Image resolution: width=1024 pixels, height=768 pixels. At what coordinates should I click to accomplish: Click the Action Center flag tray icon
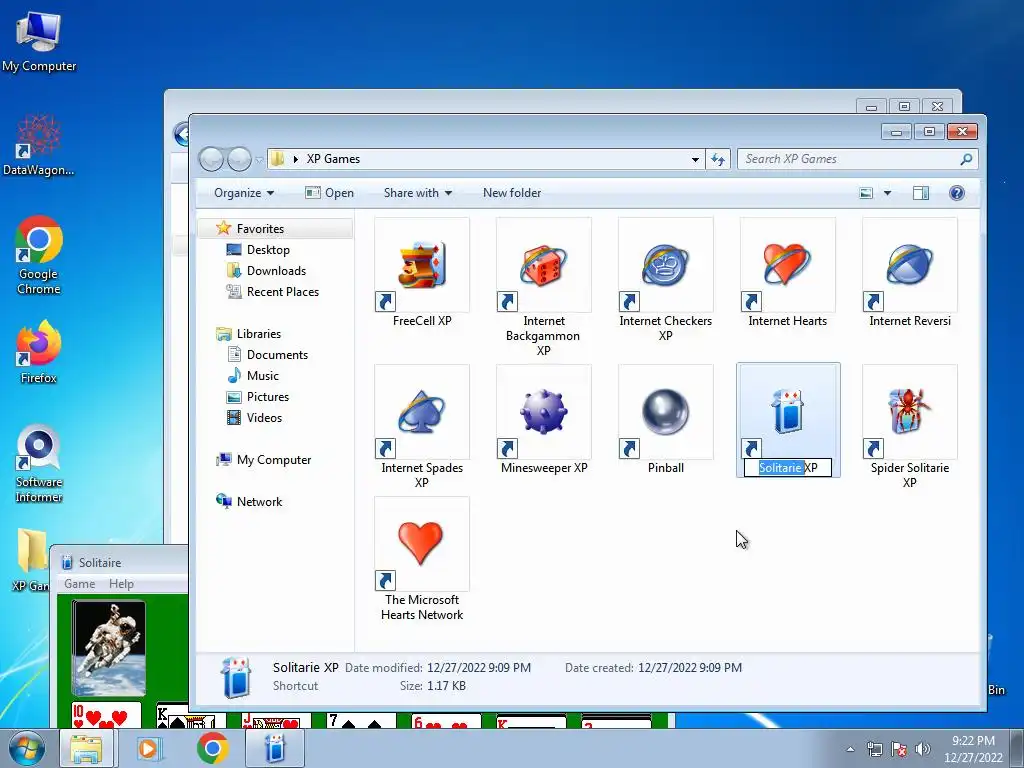tap(899, 749)
